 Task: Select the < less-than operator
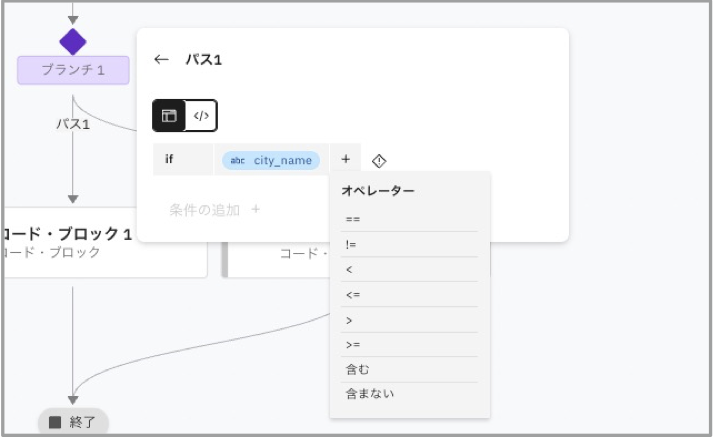(x=349, y=269)
